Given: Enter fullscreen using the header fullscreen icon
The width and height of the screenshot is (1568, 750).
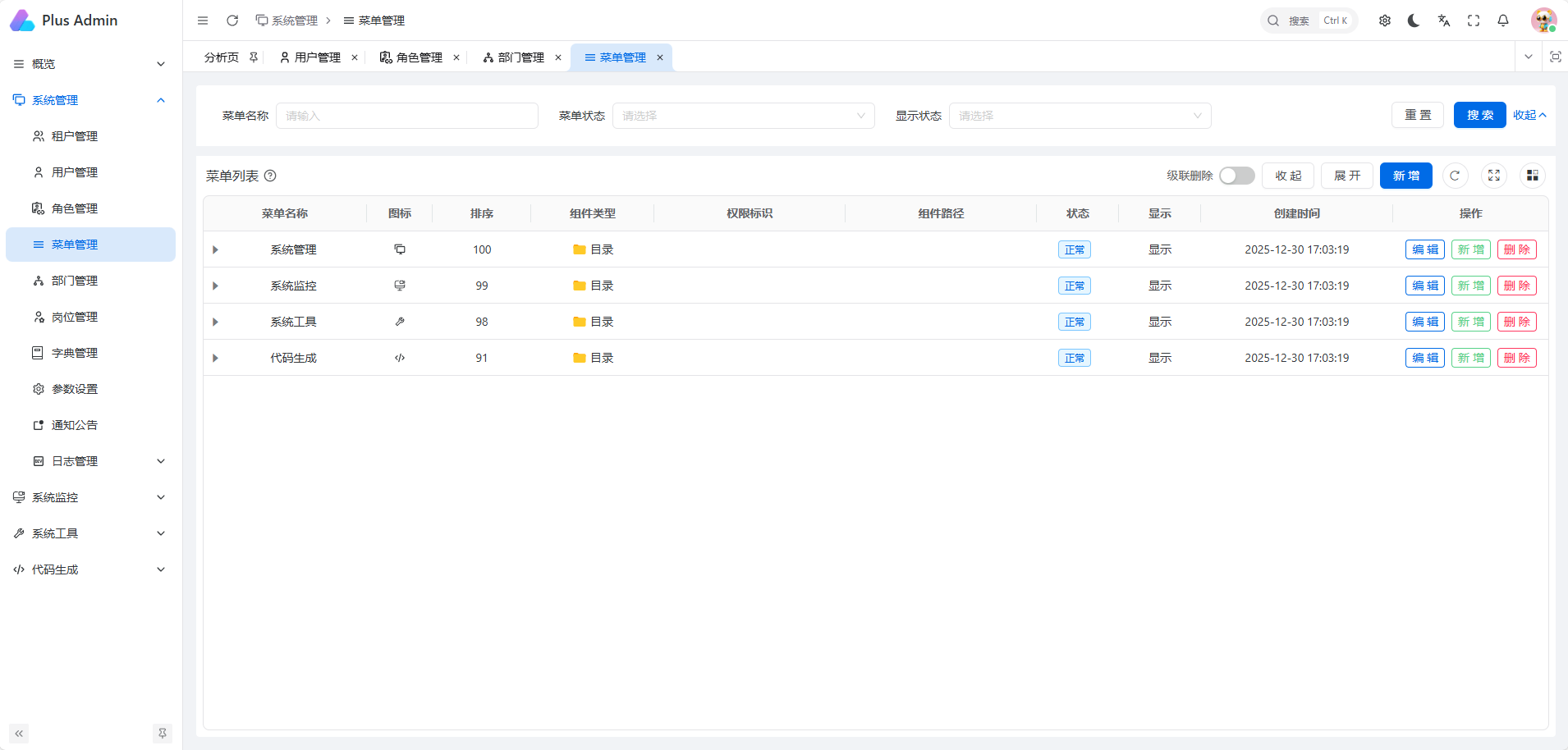Looking at the screenshot, I should (x=1474, y=21).
